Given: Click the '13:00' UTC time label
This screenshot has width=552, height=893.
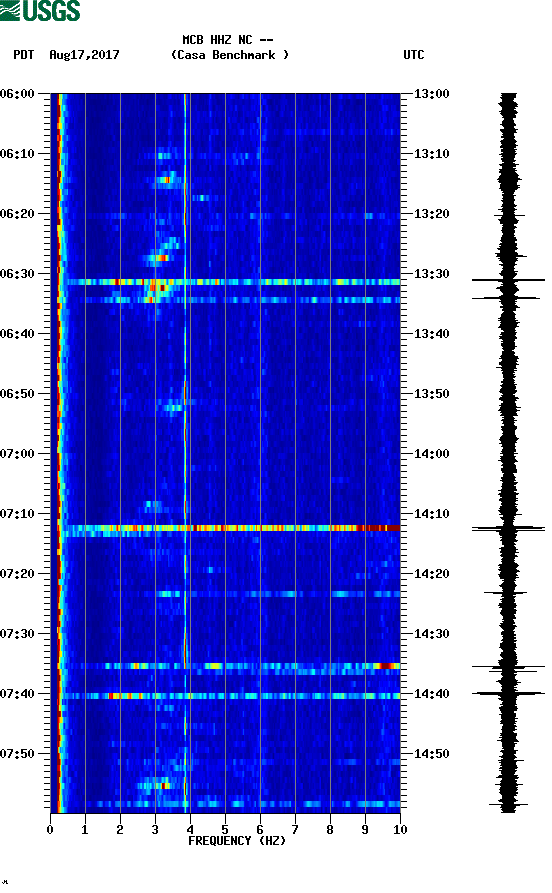Looking at the screenshot, I should 431,93.
